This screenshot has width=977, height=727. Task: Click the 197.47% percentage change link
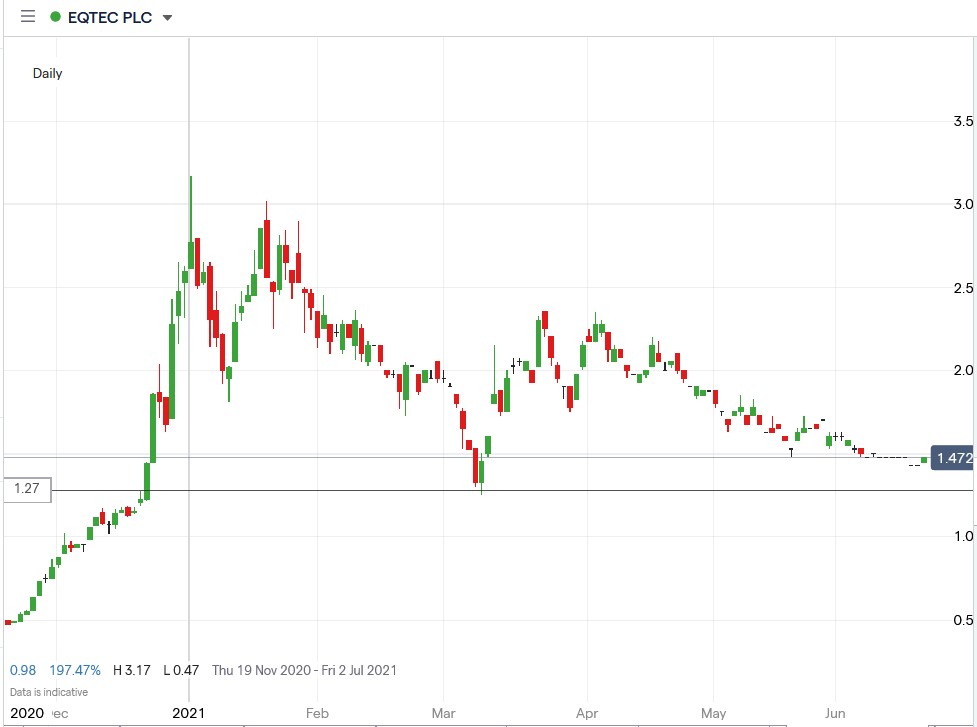coord(76,670)
